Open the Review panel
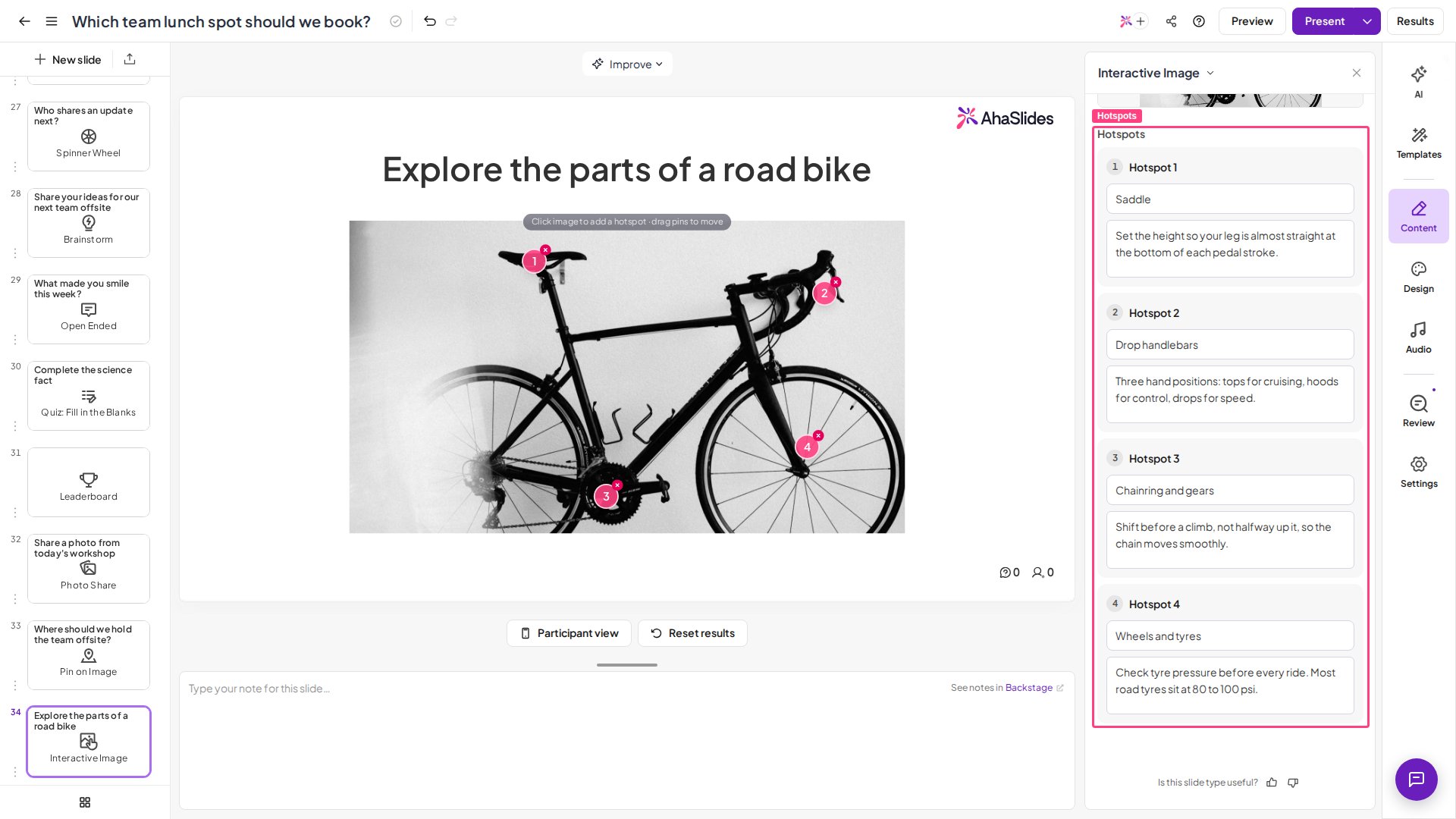1456x819 pixels. (1418, 411)
